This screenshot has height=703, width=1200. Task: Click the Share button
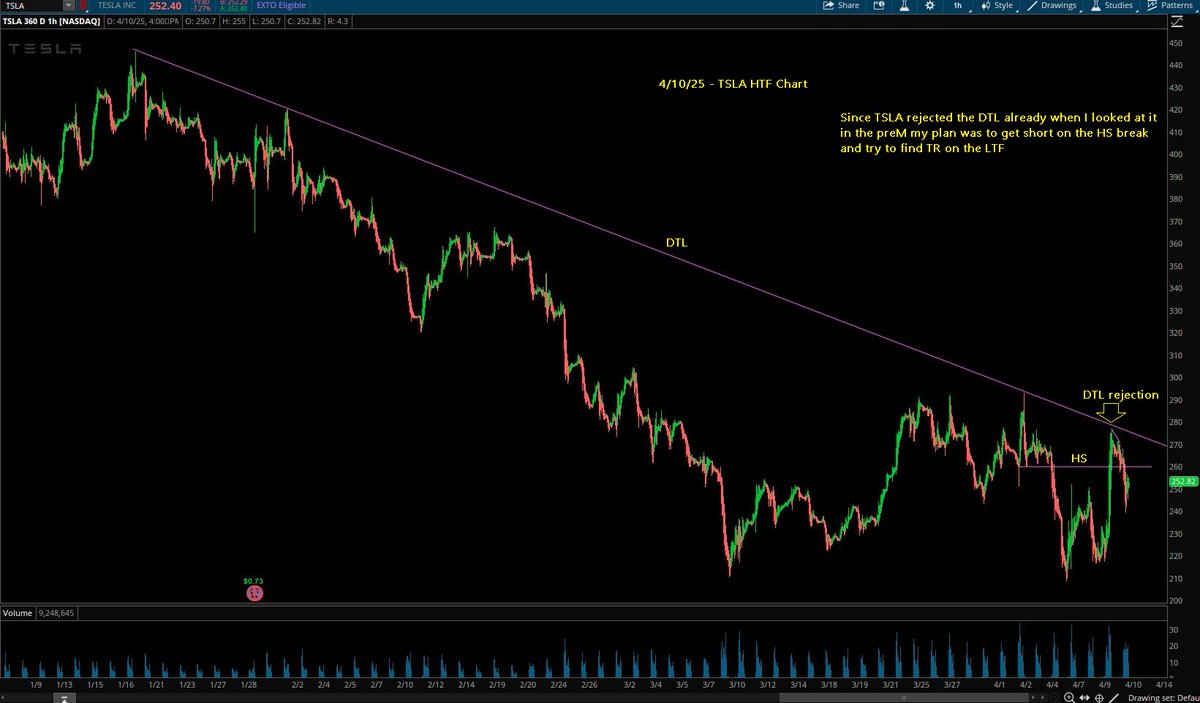841,5
